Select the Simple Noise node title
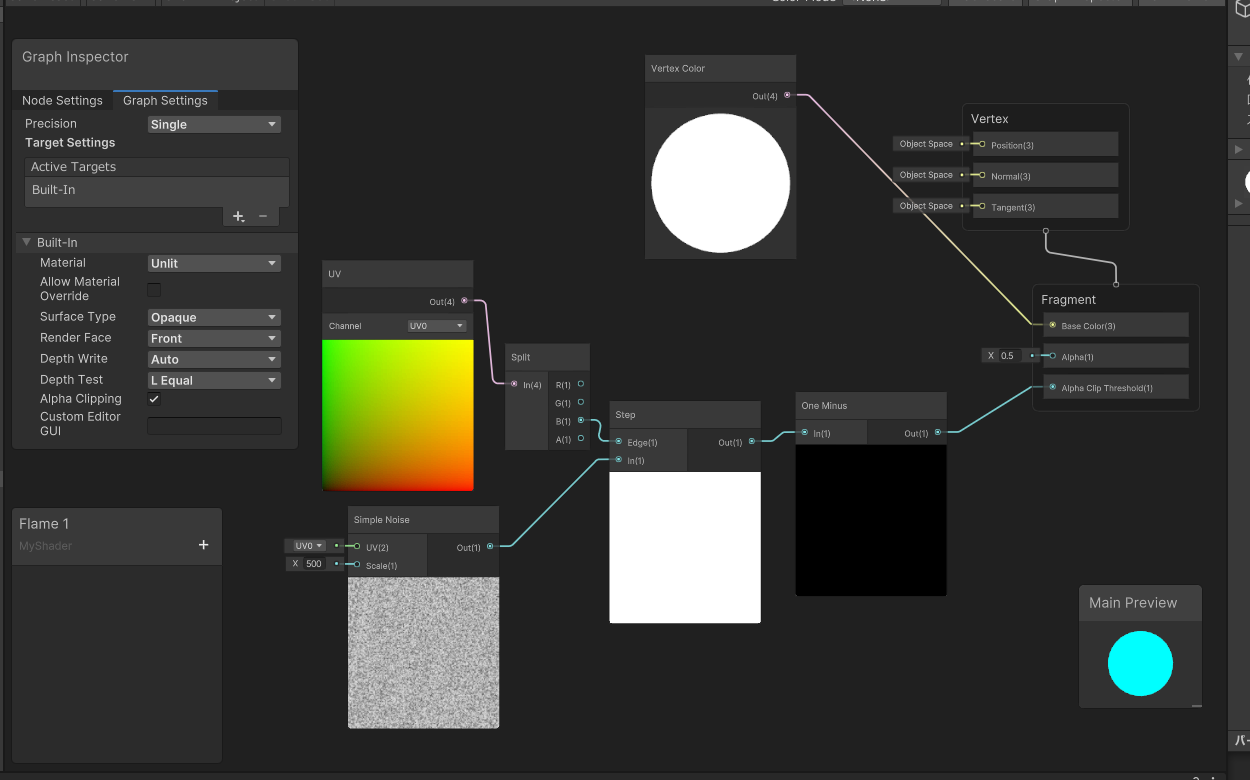This screenshot has height=780, width=1250. [x=382, y=520]
